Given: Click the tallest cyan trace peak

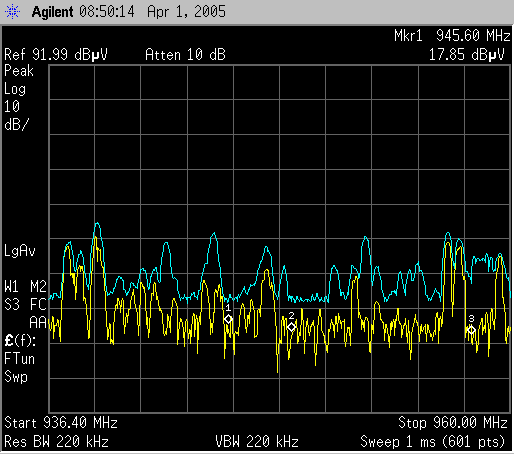Looking at the screenshot, I should point(97,224).
